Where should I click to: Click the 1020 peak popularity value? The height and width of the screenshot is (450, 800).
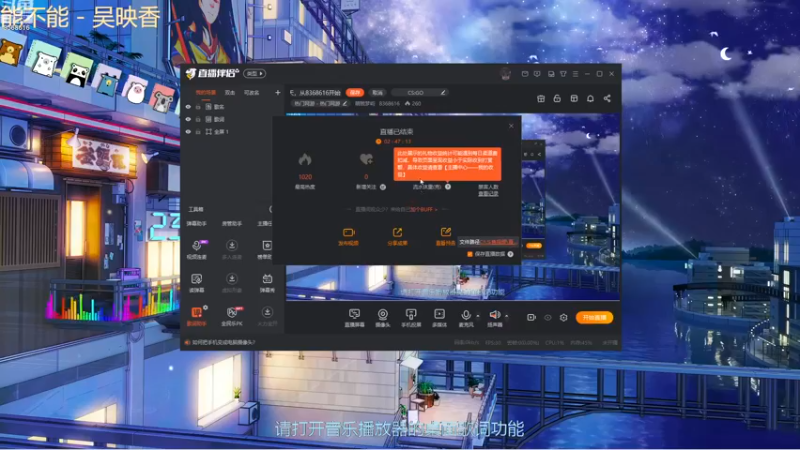pos(305,177)
